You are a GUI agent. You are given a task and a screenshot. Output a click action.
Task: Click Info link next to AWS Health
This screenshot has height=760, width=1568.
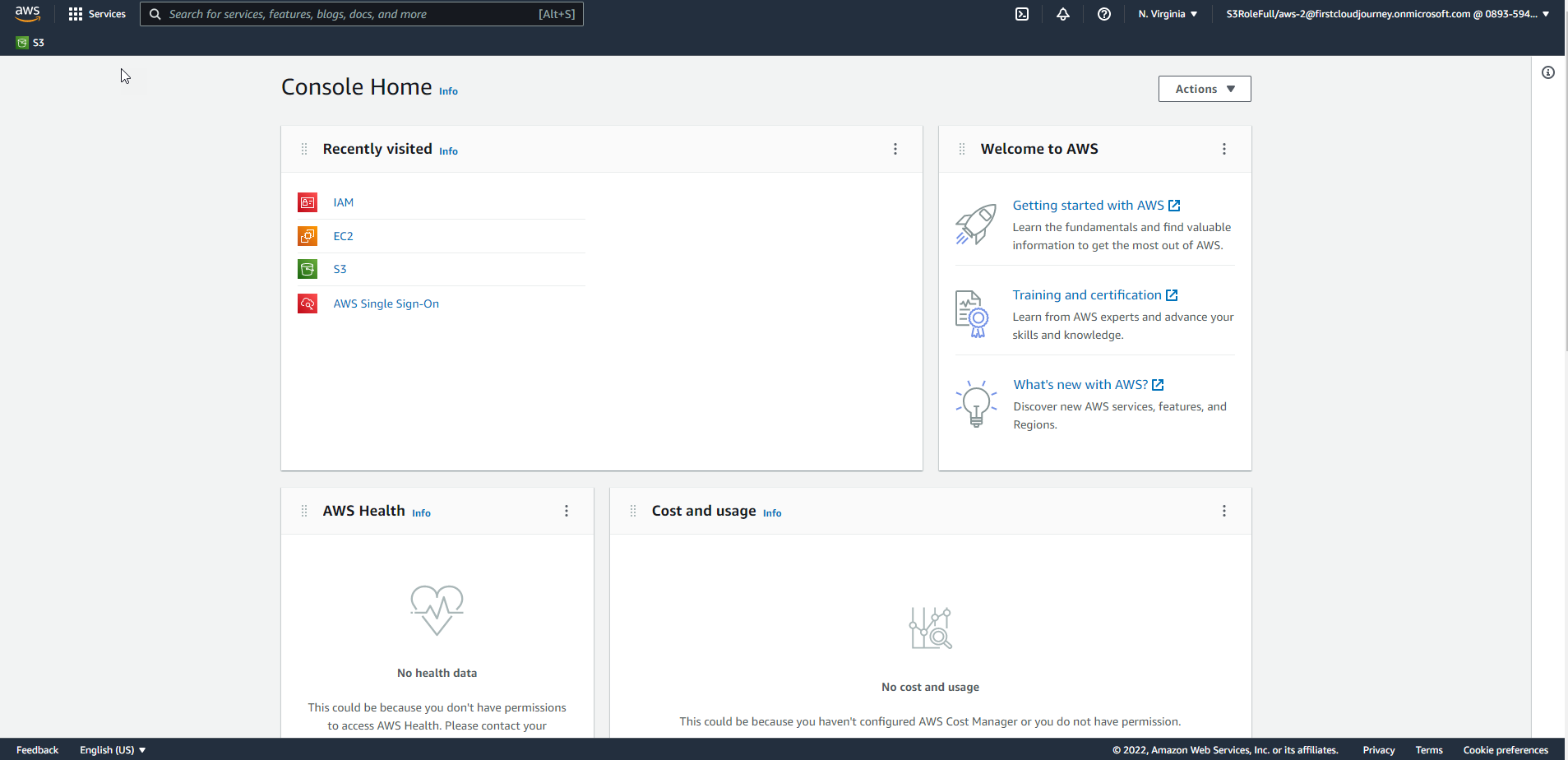click(421, 513)
